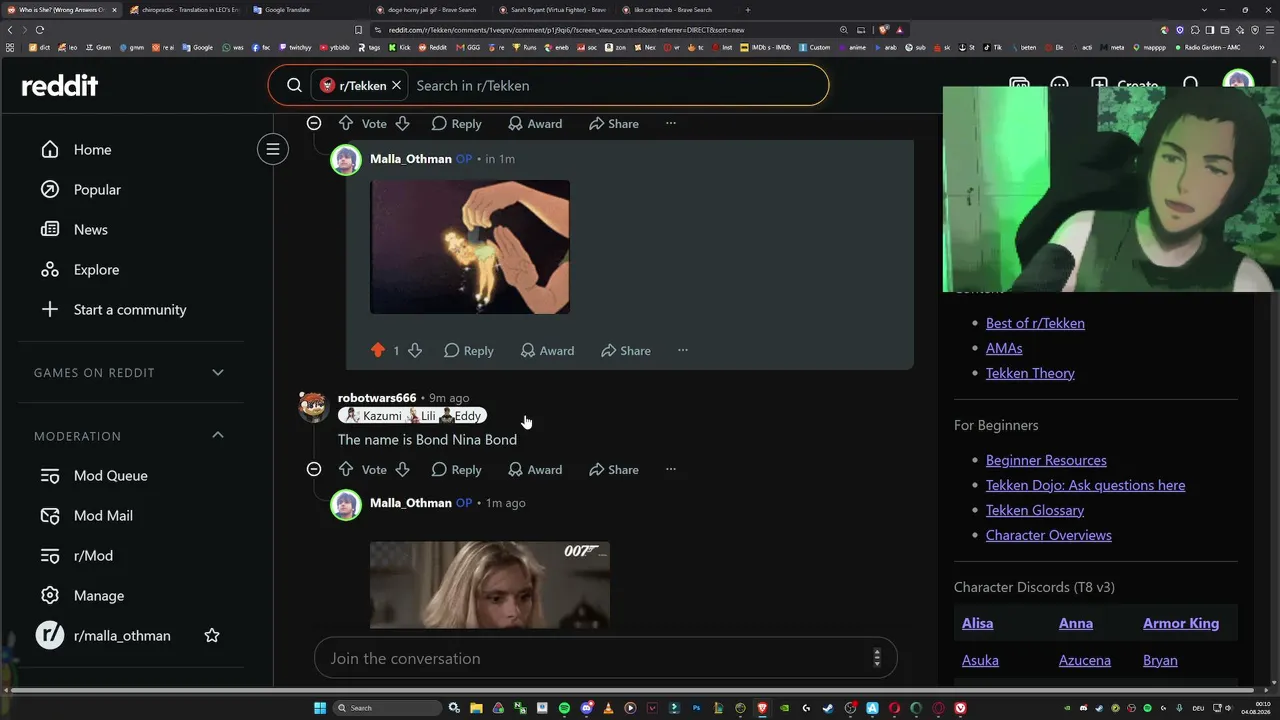Downvote the Tinkerbell GIF reply
Image resolution: width=1280 pixels, height=720 pixels.
(x=415, y=350)
